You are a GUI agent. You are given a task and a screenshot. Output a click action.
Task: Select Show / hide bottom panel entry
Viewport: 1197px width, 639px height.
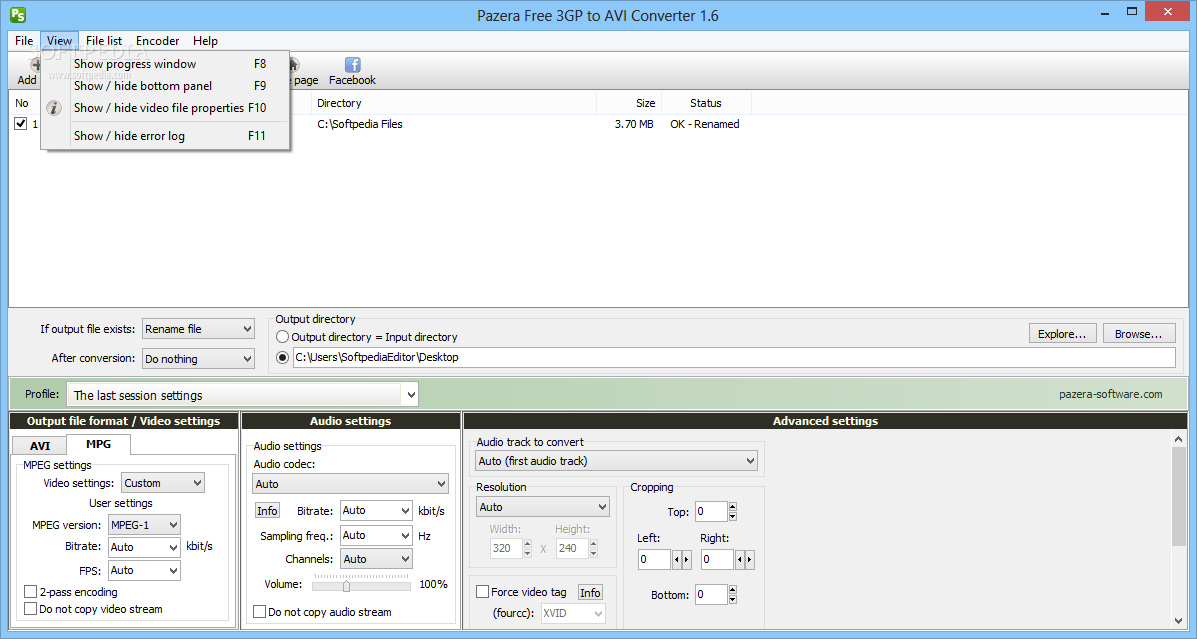[x=165, y=86]
